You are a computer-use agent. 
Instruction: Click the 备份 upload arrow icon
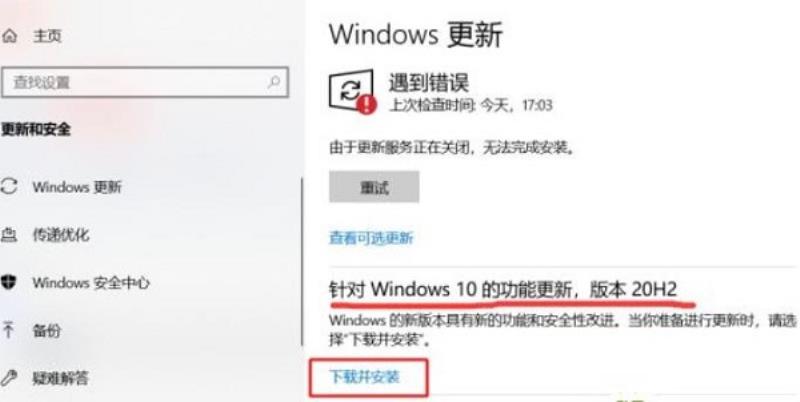coord(8,330)
